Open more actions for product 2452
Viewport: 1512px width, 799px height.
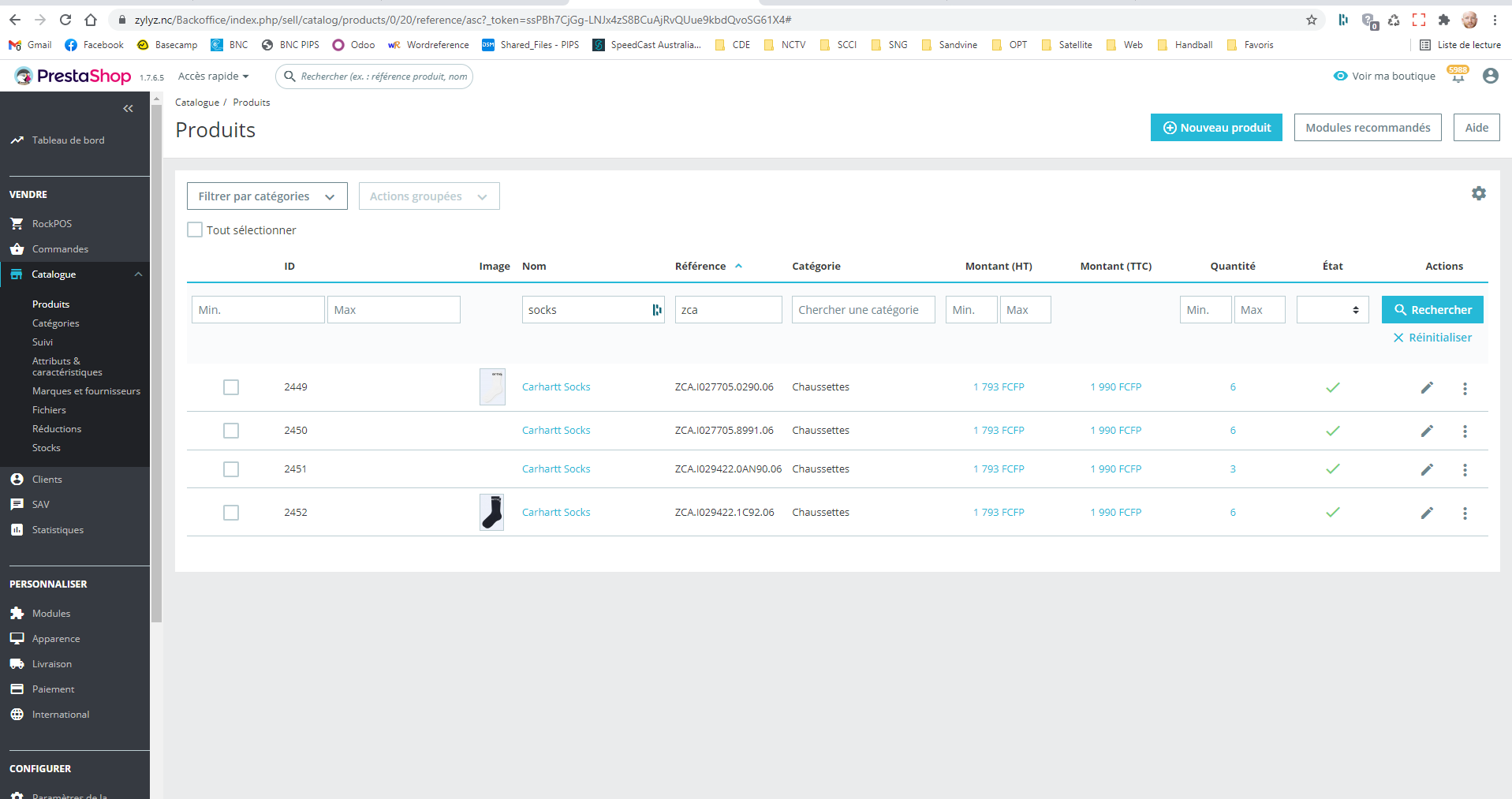tap(1465, 513)
